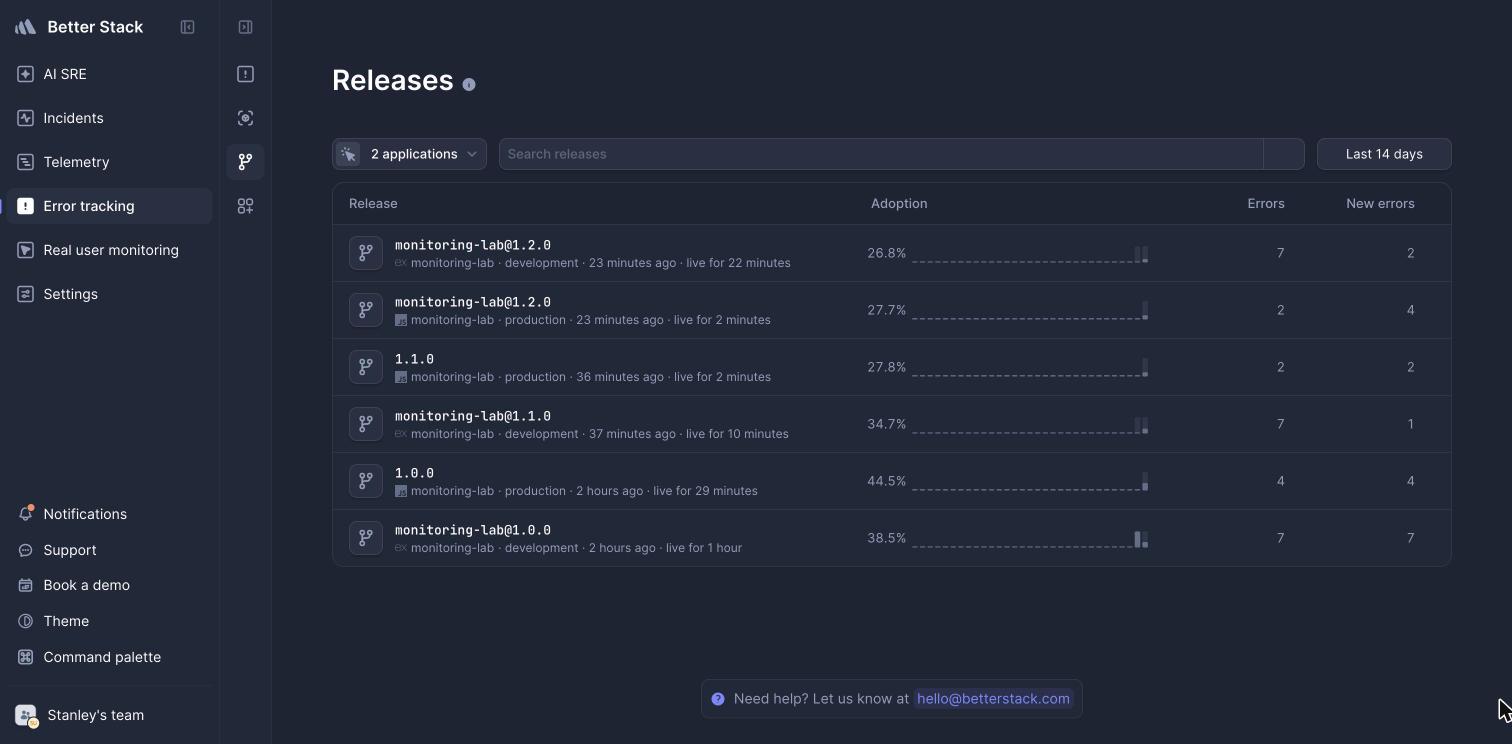Click the Adoption column header
The image size is (1512, 744).
coord(899,203)
